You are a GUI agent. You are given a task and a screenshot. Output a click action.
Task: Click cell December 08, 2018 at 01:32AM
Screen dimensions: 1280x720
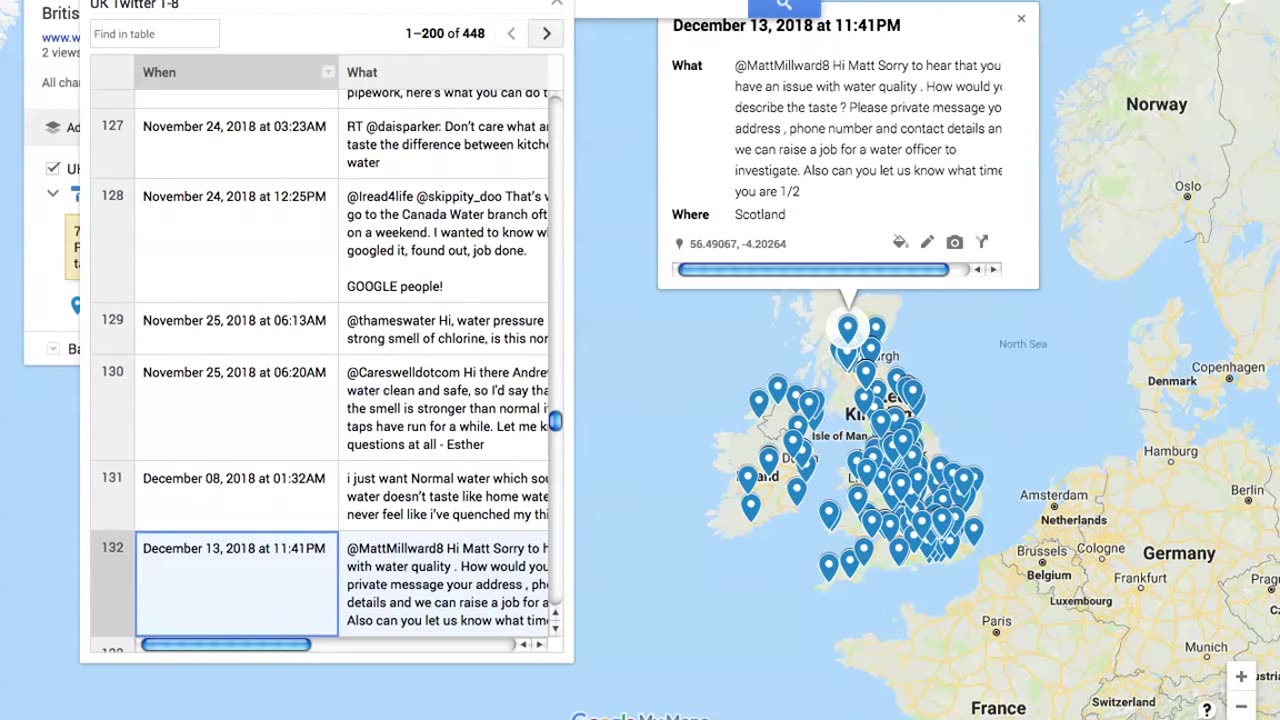point(236,495)
